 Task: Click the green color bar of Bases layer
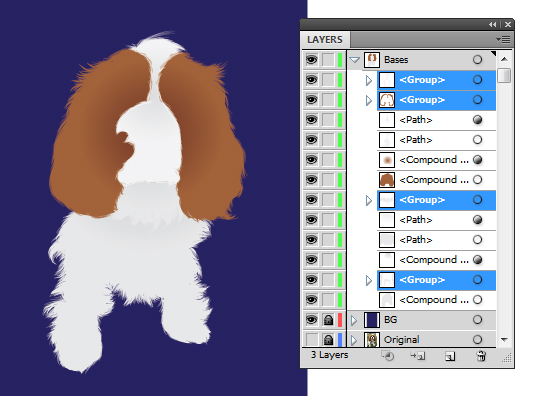pos(340,60)
